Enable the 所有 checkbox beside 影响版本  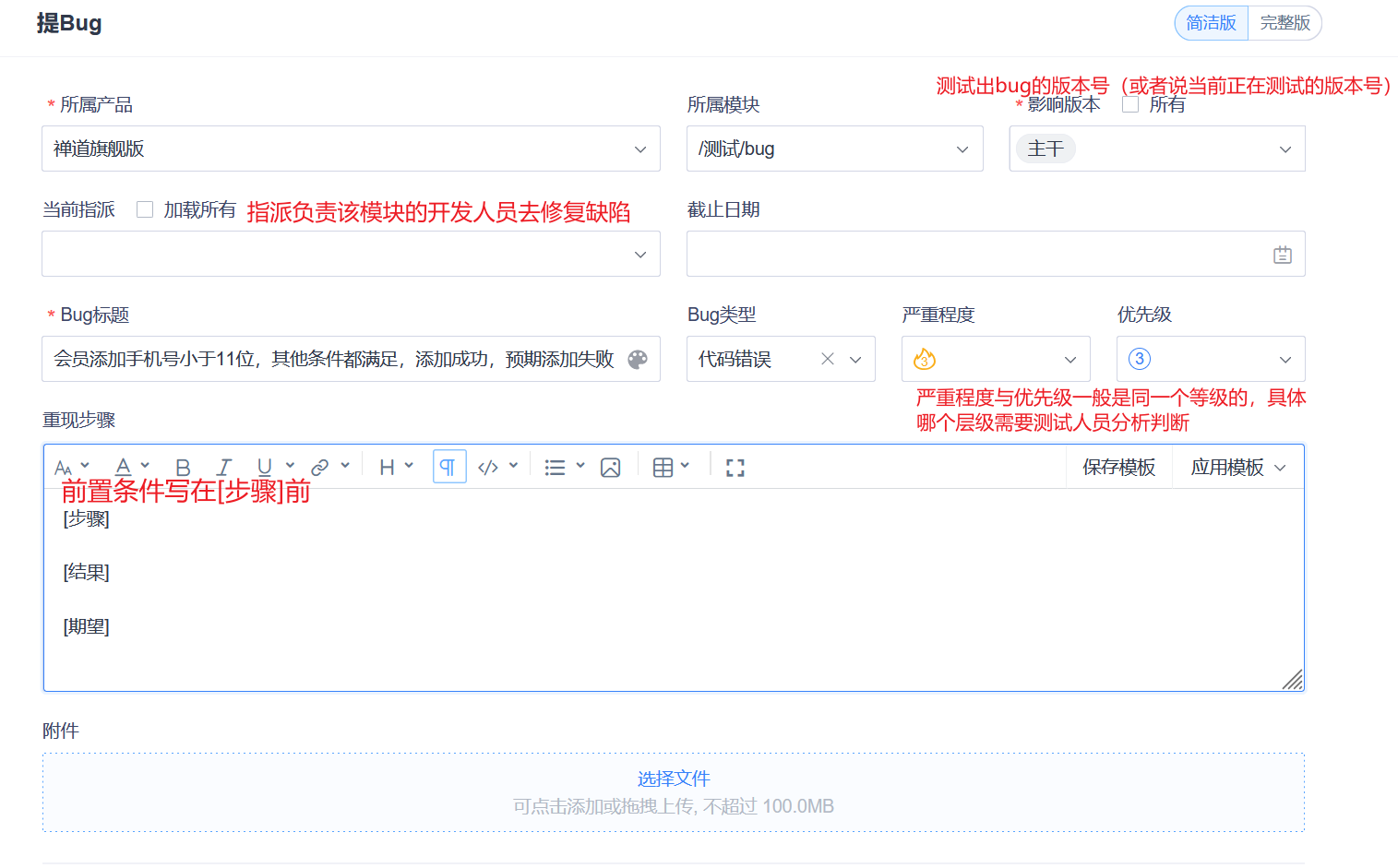click(x=1130, y=104)
